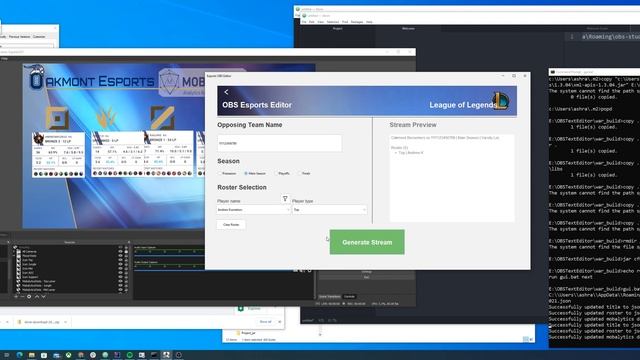The image size is (640, 360).
Task: Open the Packages menu in Atom window
Action: pyautogui.click(x=357, y=22)
